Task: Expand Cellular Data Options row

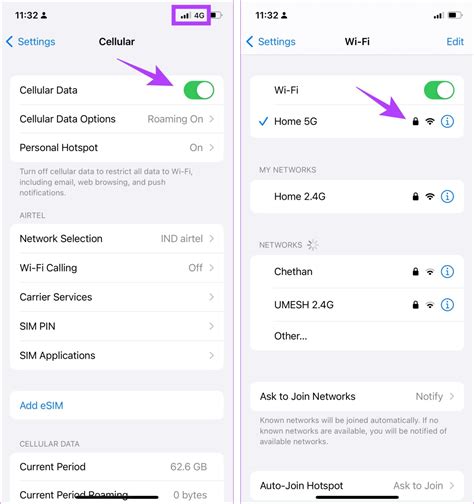Action: (x=117, y=119)
